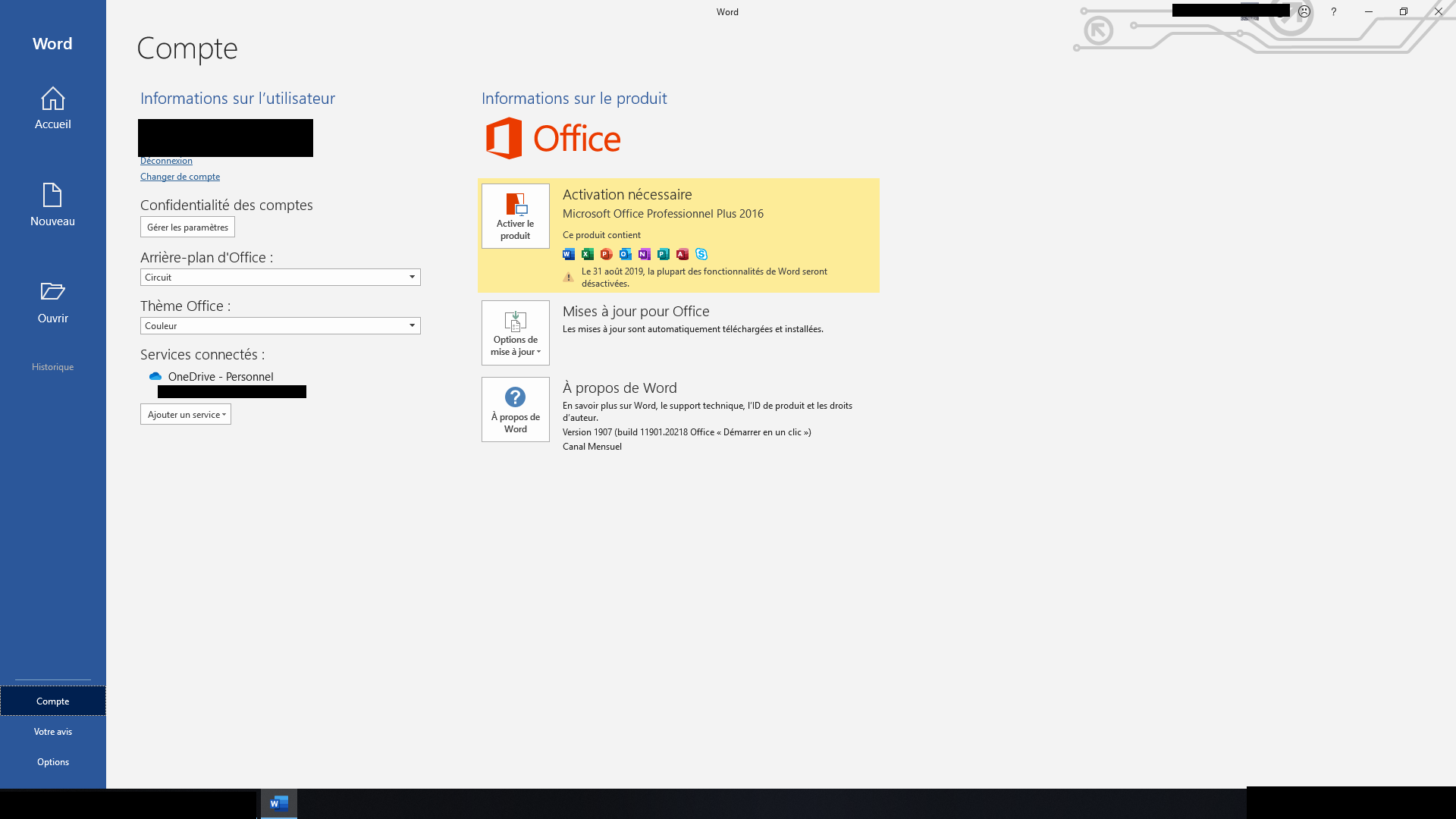Click the Publisher app icon in product list

(x=664, y=254)
